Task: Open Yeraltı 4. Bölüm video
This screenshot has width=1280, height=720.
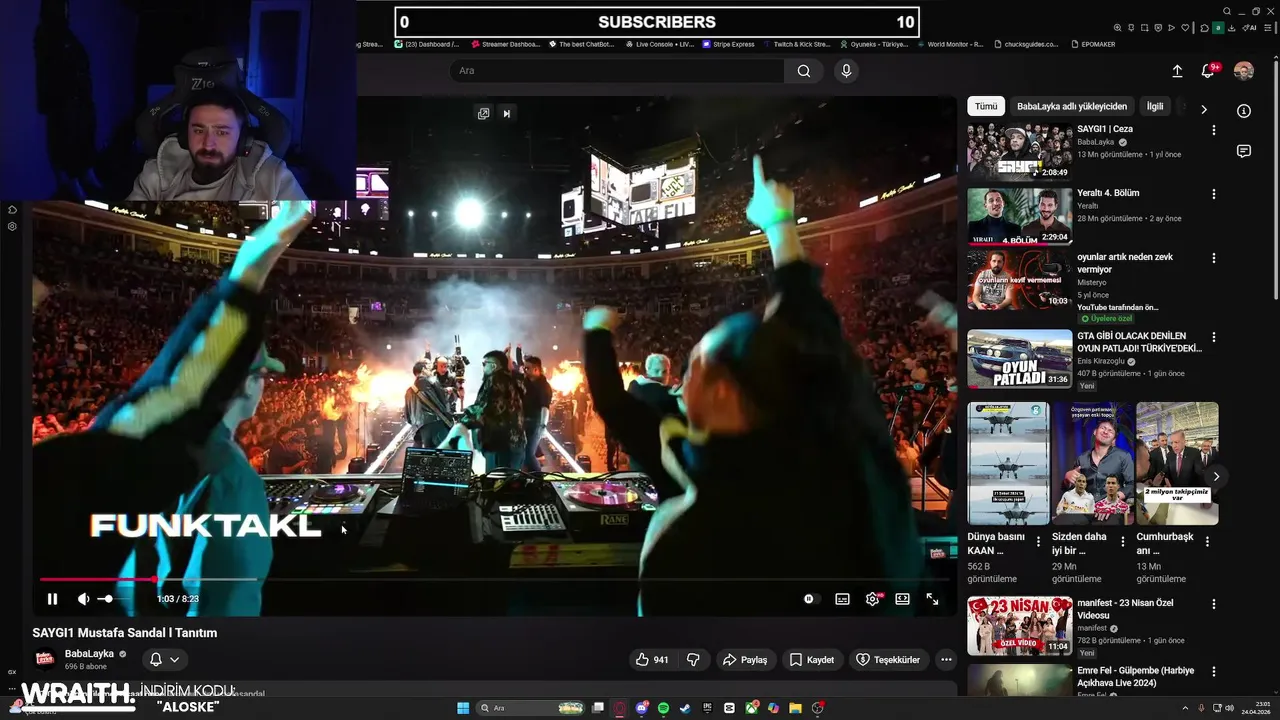Action: pyautogui.click(x=1019, y=216)
